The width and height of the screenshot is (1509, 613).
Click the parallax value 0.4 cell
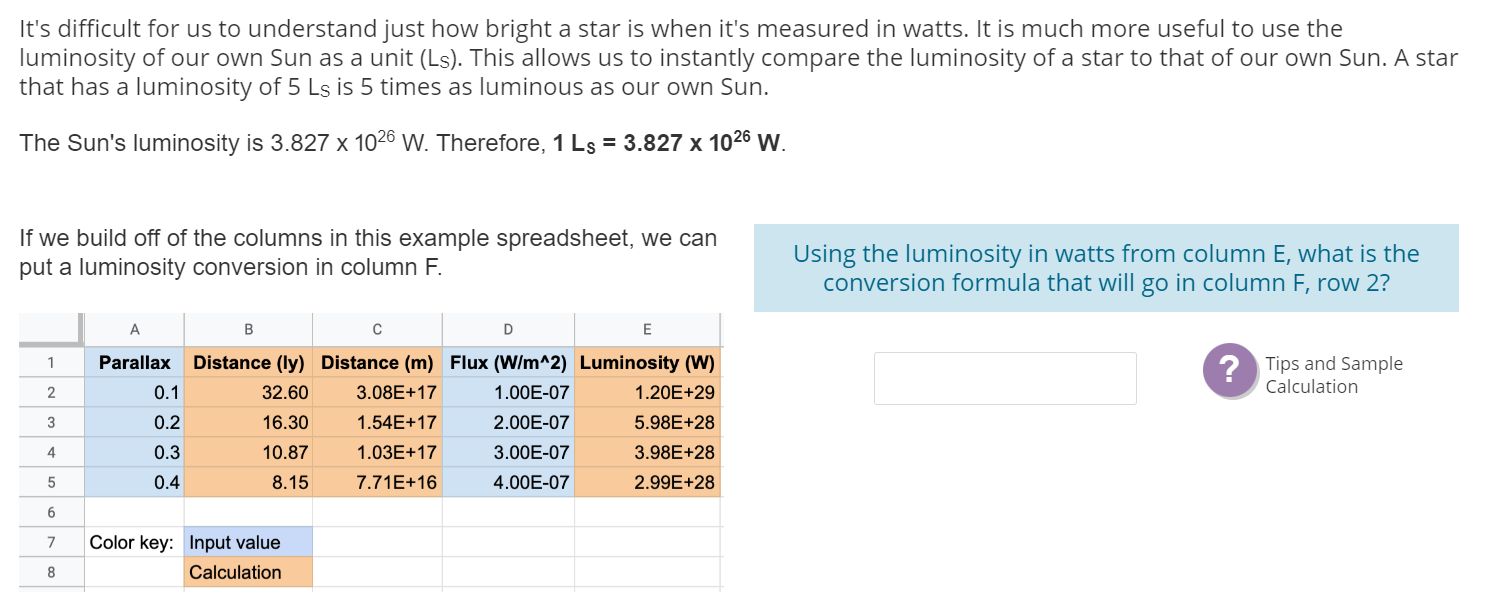point(135,482)
